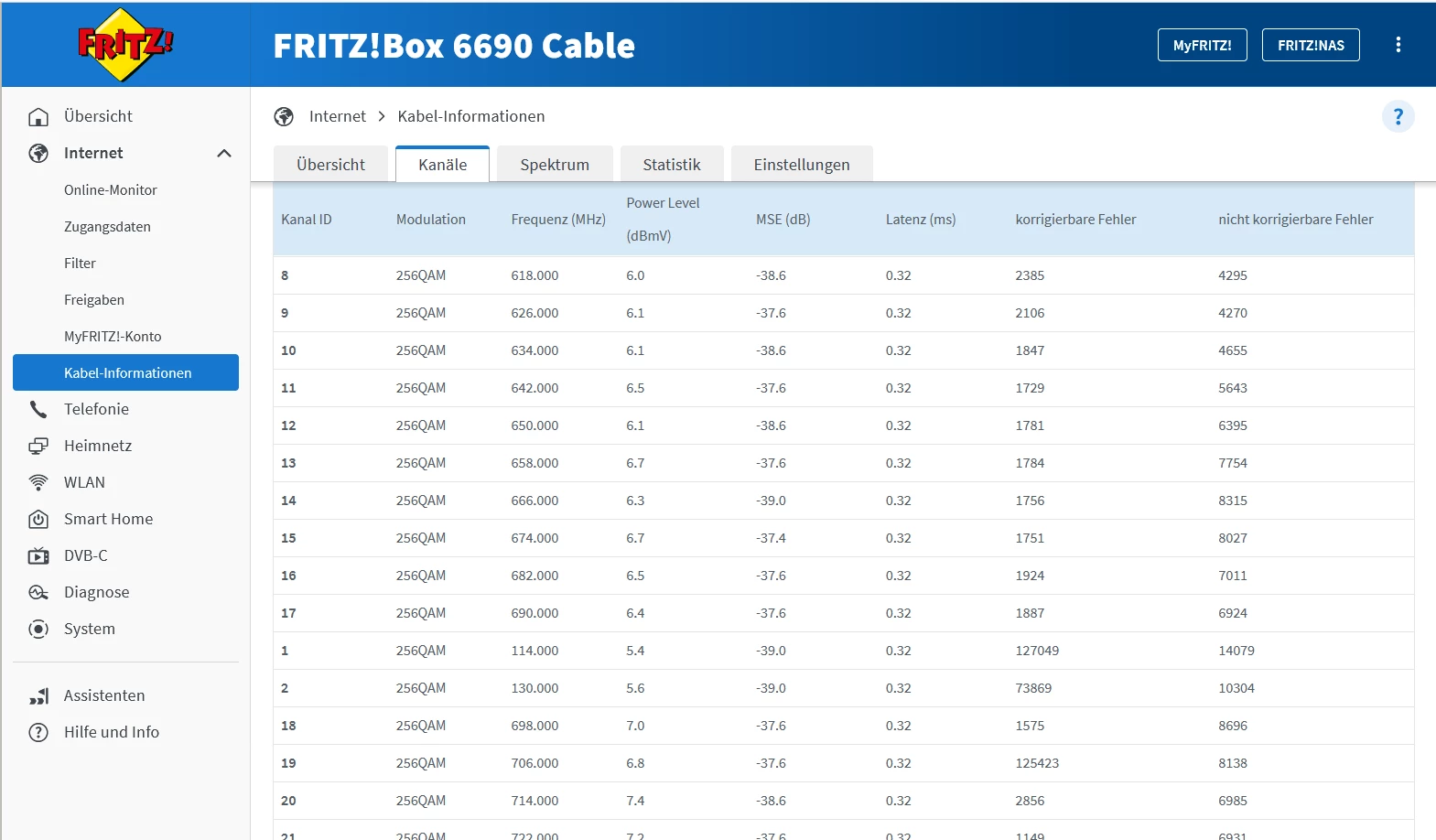Click the FRITZ!NAS button
Viewport: 1436px width, 840px height.
pyautogui.click(x=1311, y=45)
